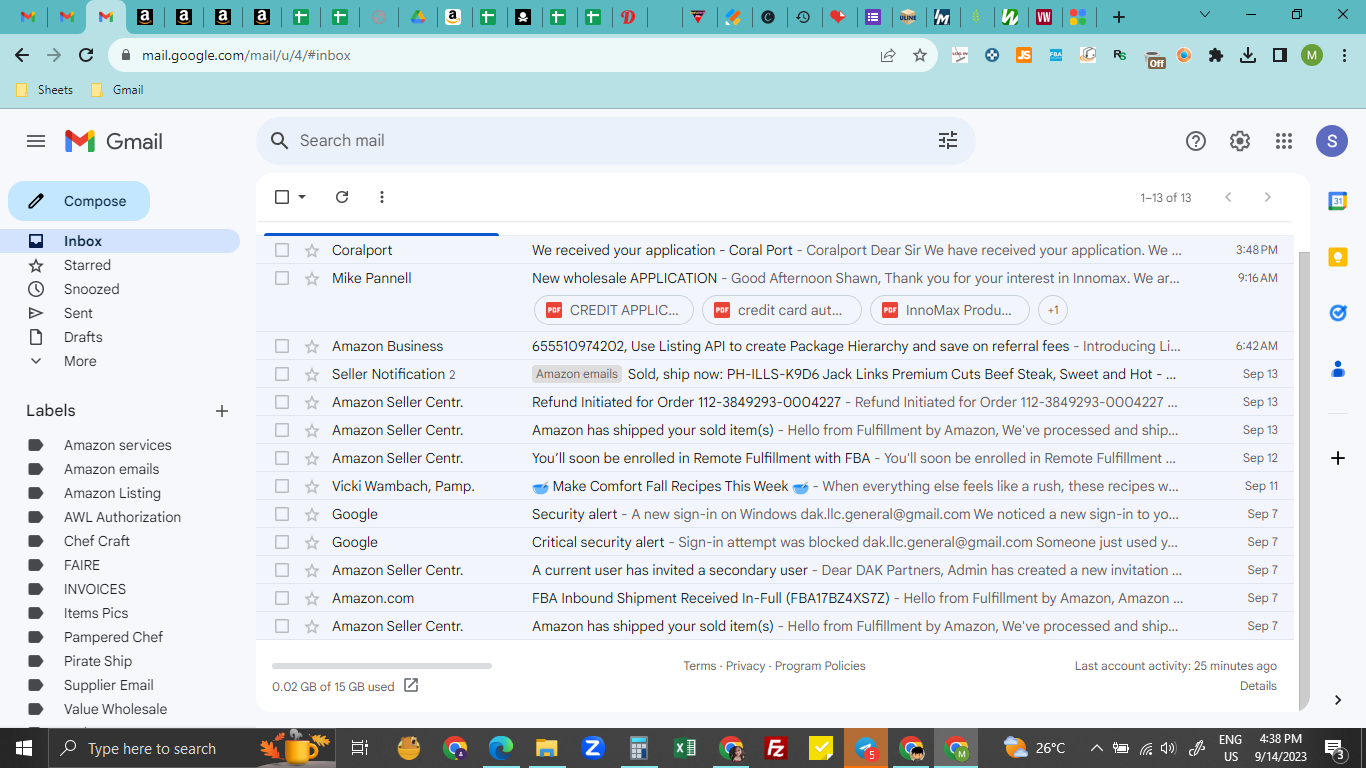Open the Program Policies footer link

pos(820,666)
